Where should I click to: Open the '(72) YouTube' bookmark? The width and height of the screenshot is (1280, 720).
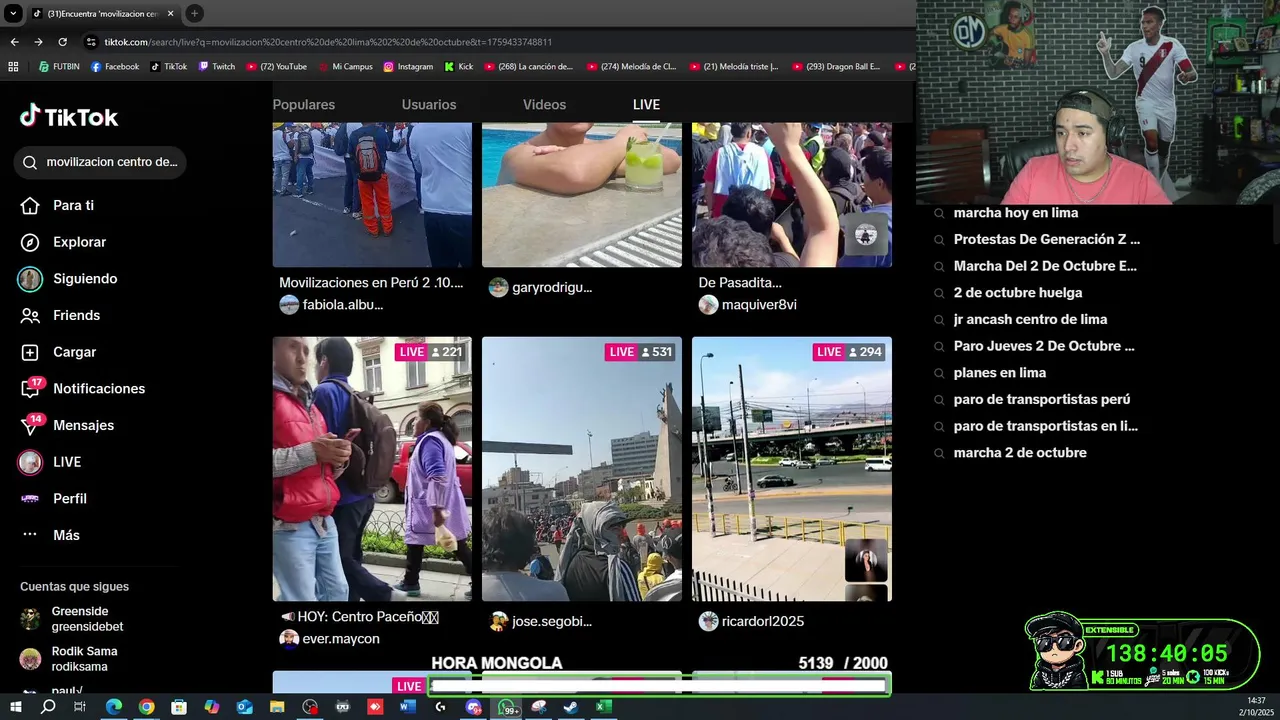point(277,67)
